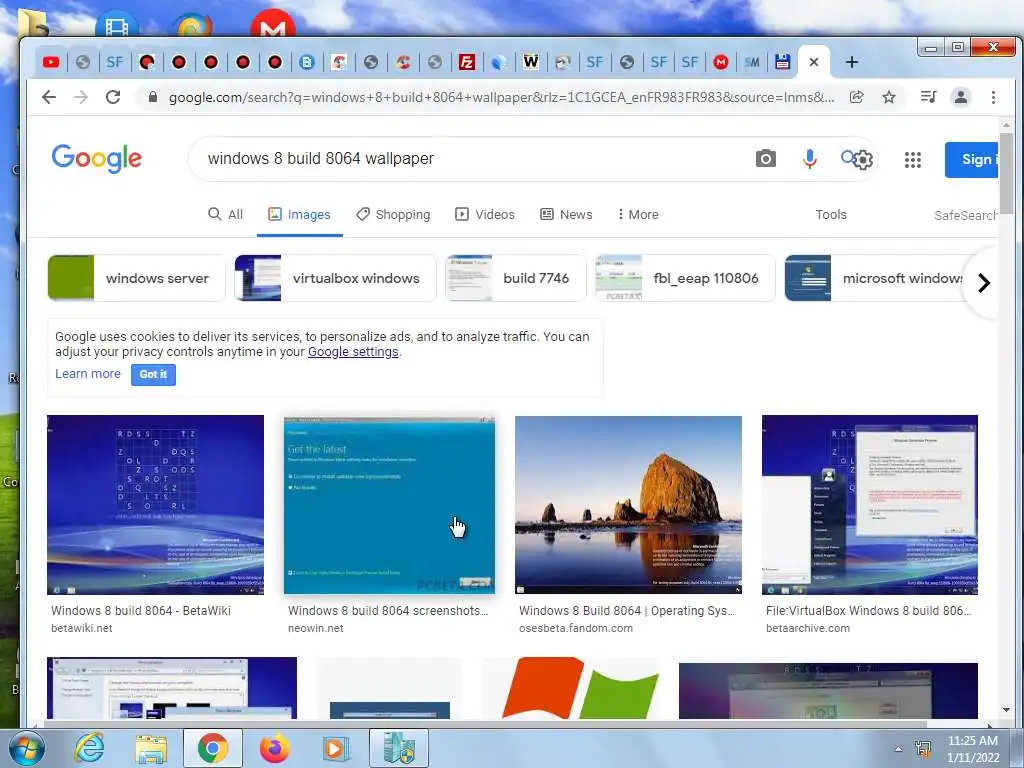Click osesbeta.fandom.com result title

click(627, 611)
